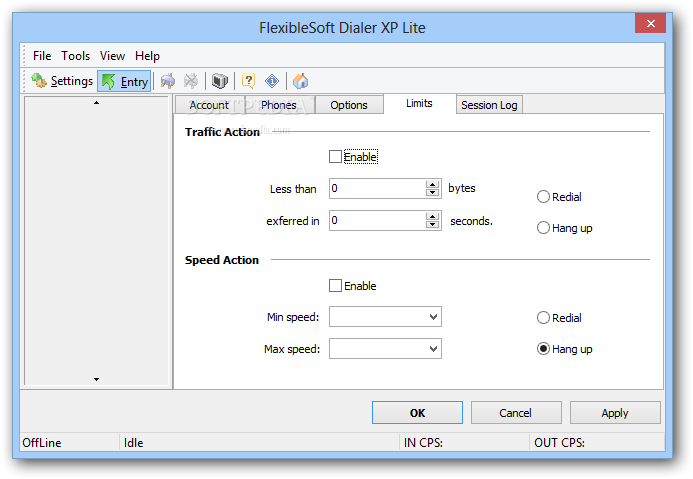This screenshot has height=479, width=693.
Task: Switch to the Phones tab
Action: (279, 105)
